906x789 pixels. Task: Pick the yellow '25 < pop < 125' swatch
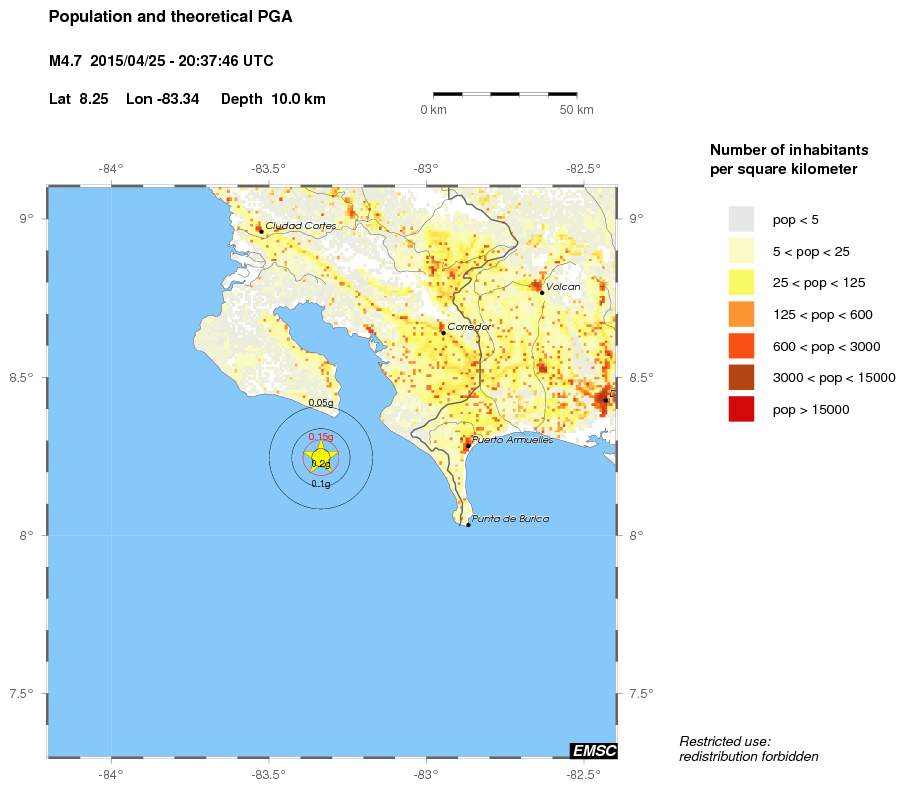tap(741, 283)
